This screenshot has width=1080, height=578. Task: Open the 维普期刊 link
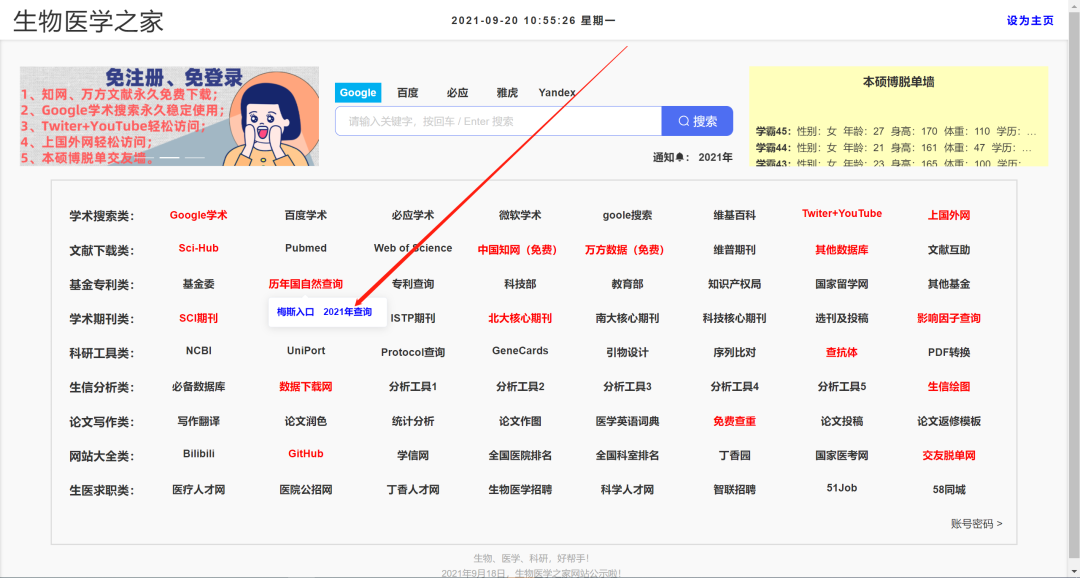coord(734,249)
